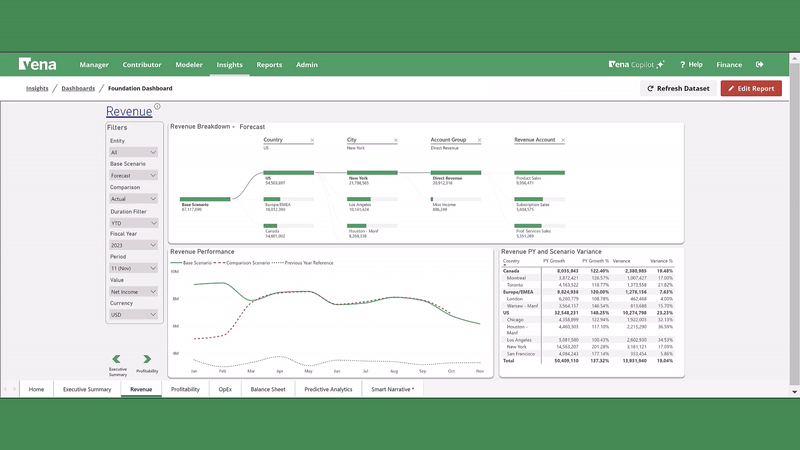Expand the Currency dropdown showing USD

133,315
